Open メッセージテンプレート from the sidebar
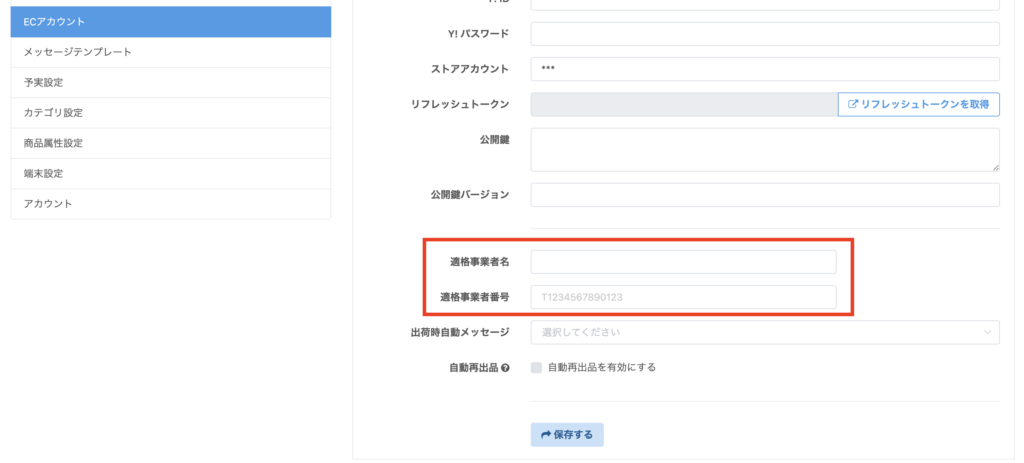 click(x=170, y=52)
